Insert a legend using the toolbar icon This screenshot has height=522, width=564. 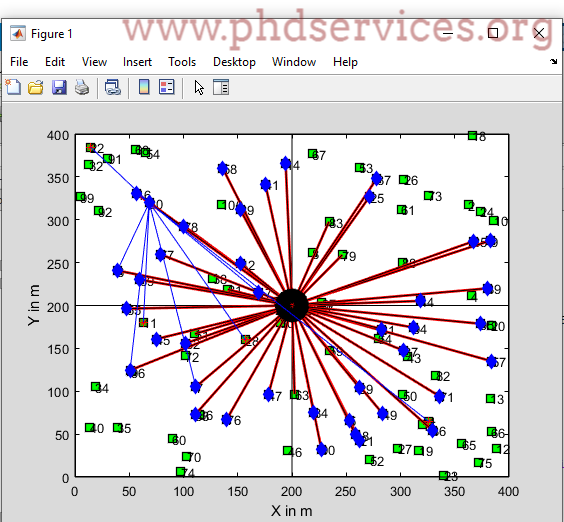167,87
